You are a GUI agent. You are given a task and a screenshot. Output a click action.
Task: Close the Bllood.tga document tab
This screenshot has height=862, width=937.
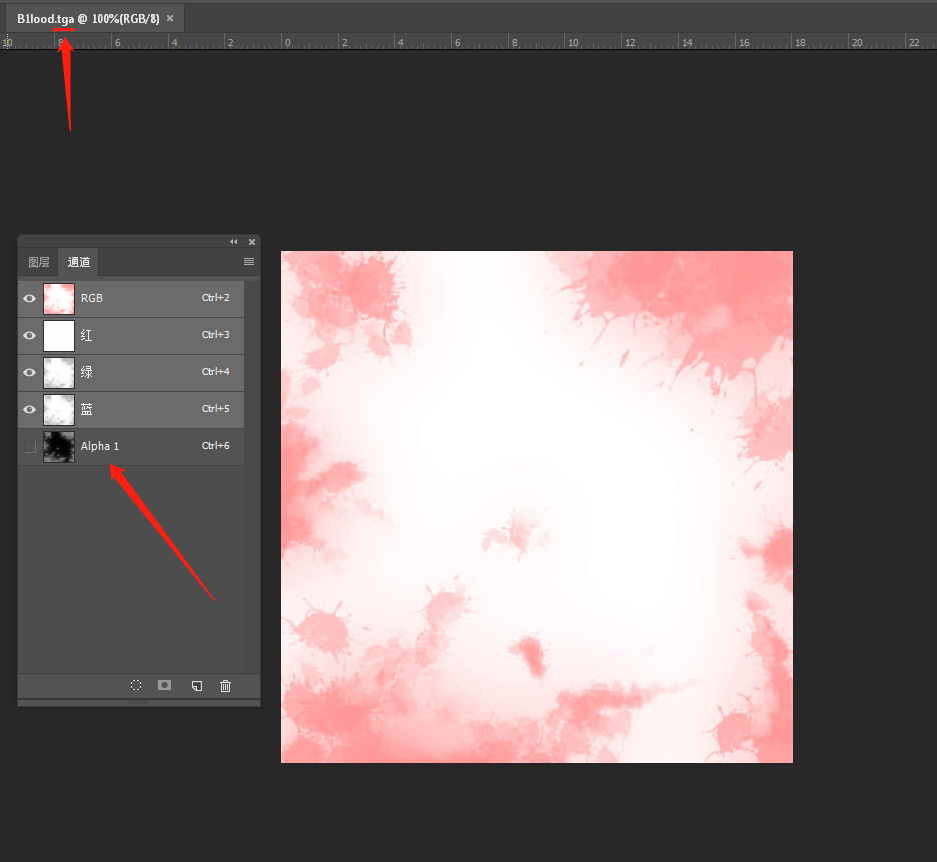[170, 19]
